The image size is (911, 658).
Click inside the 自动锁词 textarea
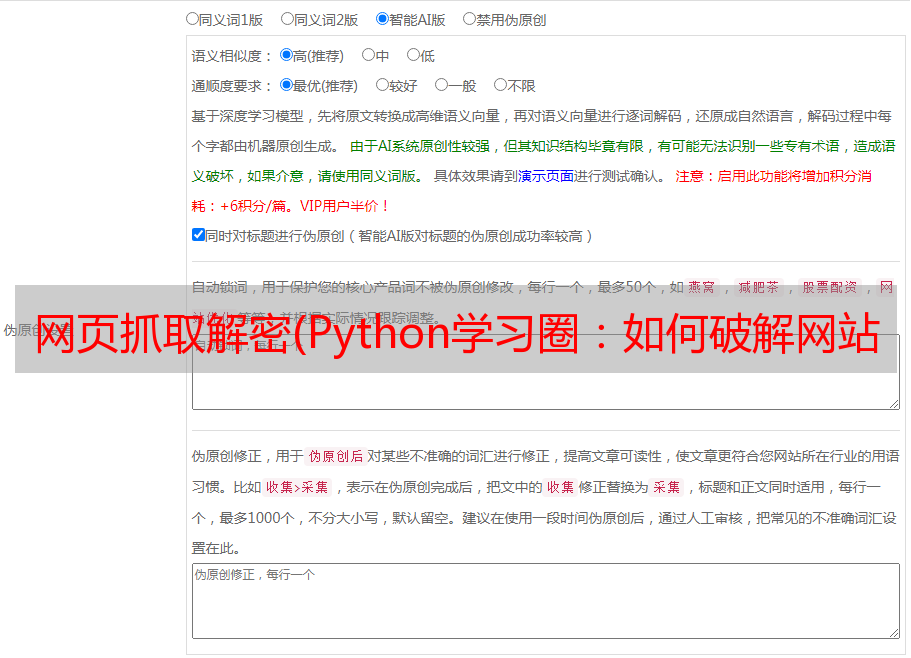click(546, 372)
